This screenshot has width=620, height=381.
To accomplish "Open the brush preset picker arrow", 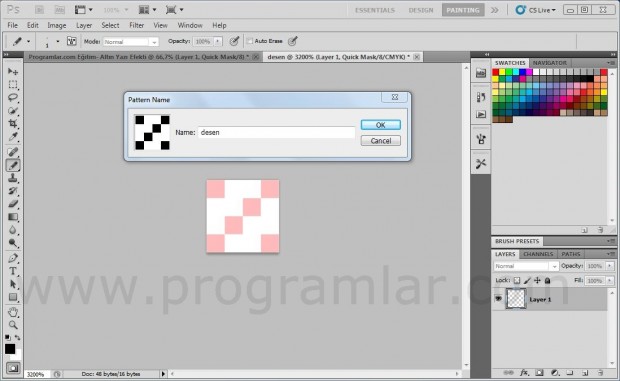I will 58,41.
